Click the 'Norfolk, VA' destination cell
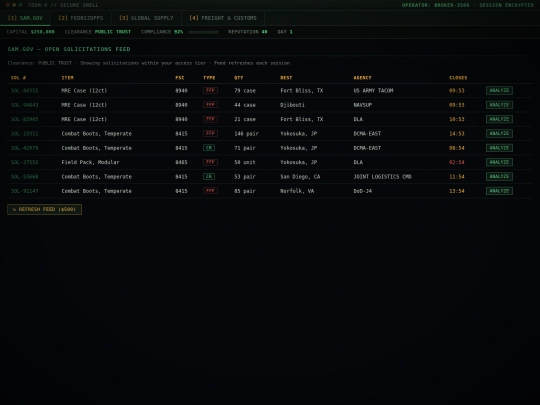540x405 pixels. click(x=297, y=191)
